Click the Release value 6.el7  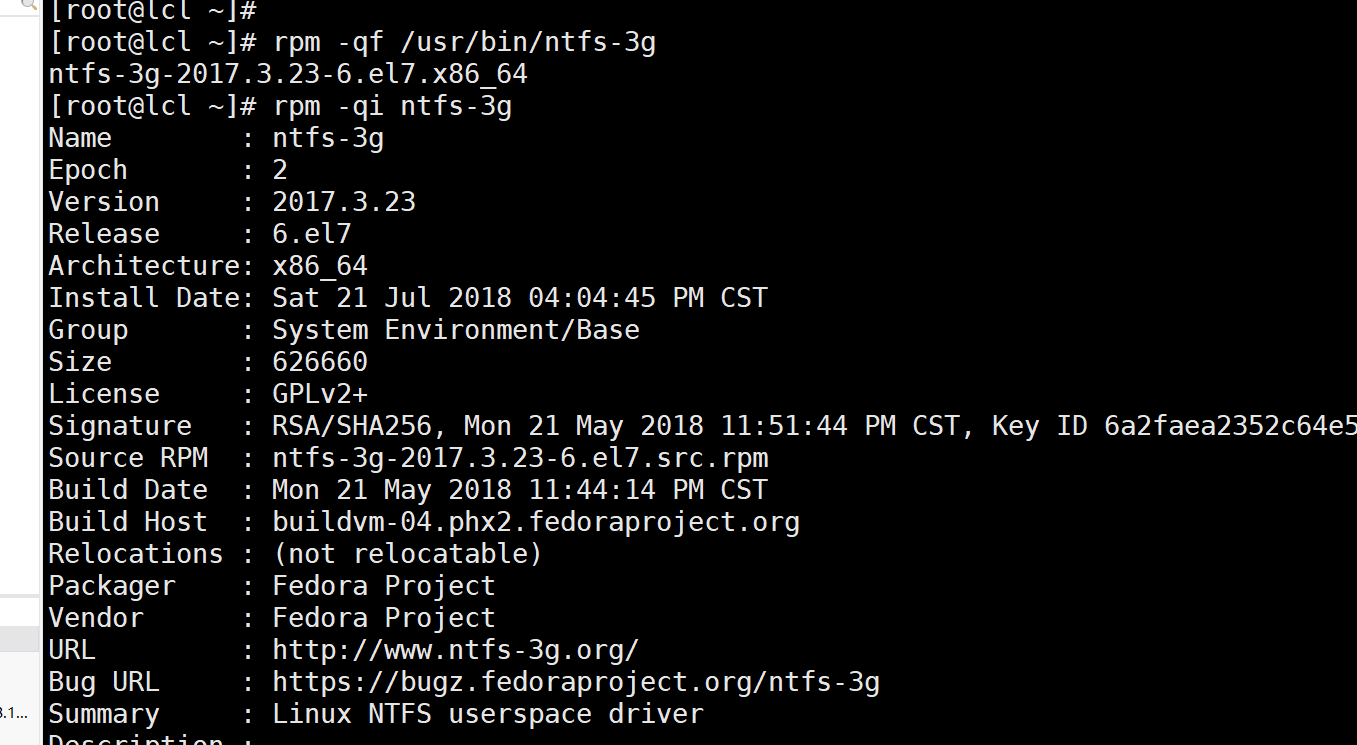pyautogui.click(x=312, y=234)
